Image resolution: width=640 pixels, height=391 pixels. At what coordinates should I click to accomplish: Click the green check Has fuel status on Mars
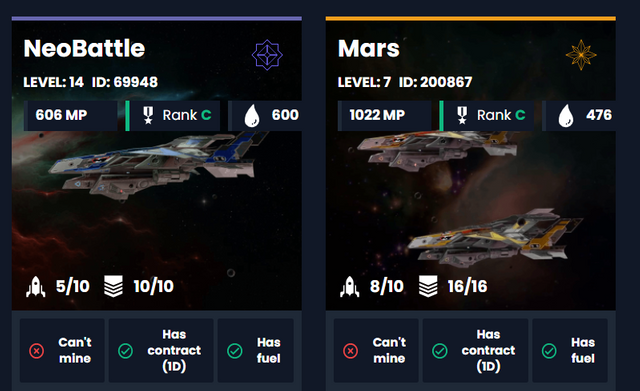click(x=570, y=351)
